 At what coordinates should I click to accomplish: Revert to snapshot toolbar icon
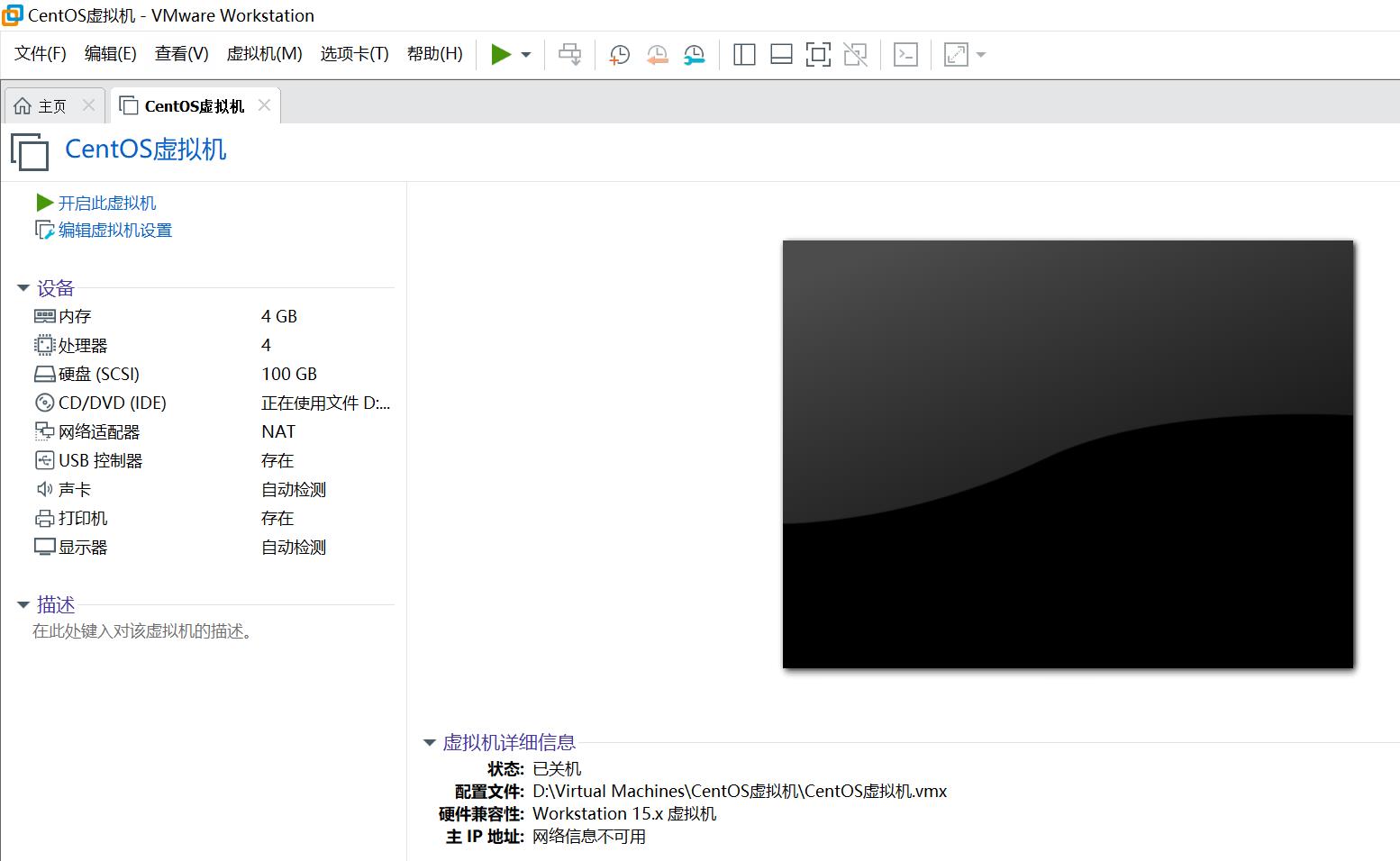pos(657,55)
